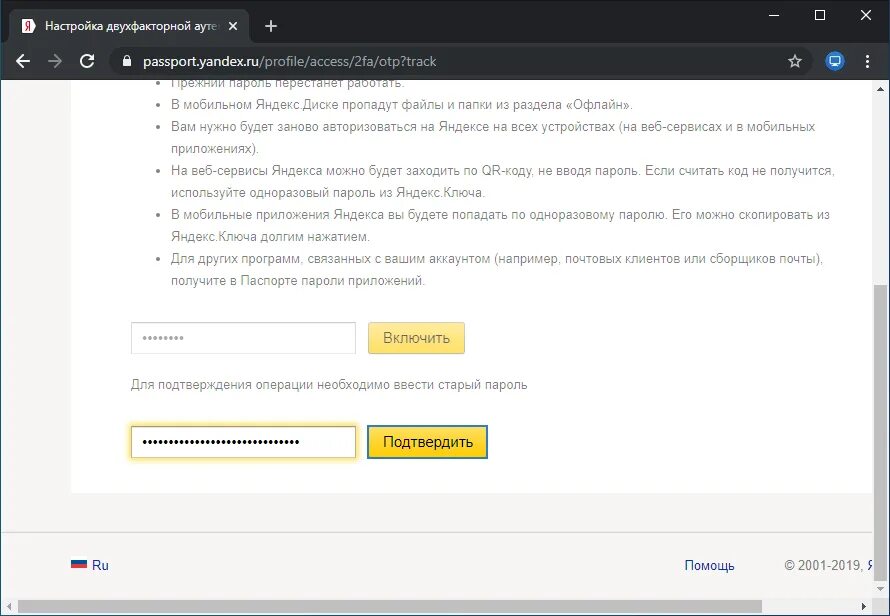Click the vertical scrollbar thumb

pyautogui.click(x=880, y=431)
